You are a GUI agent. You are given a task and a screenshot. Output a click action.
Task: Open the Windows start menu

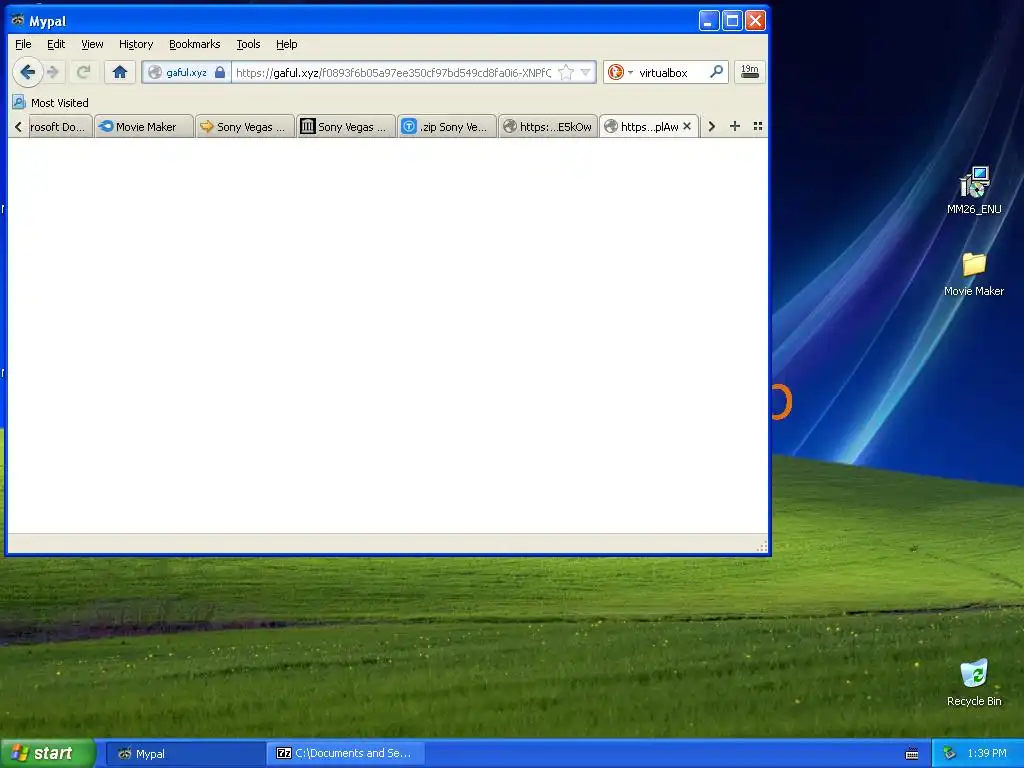click(47, 753)
